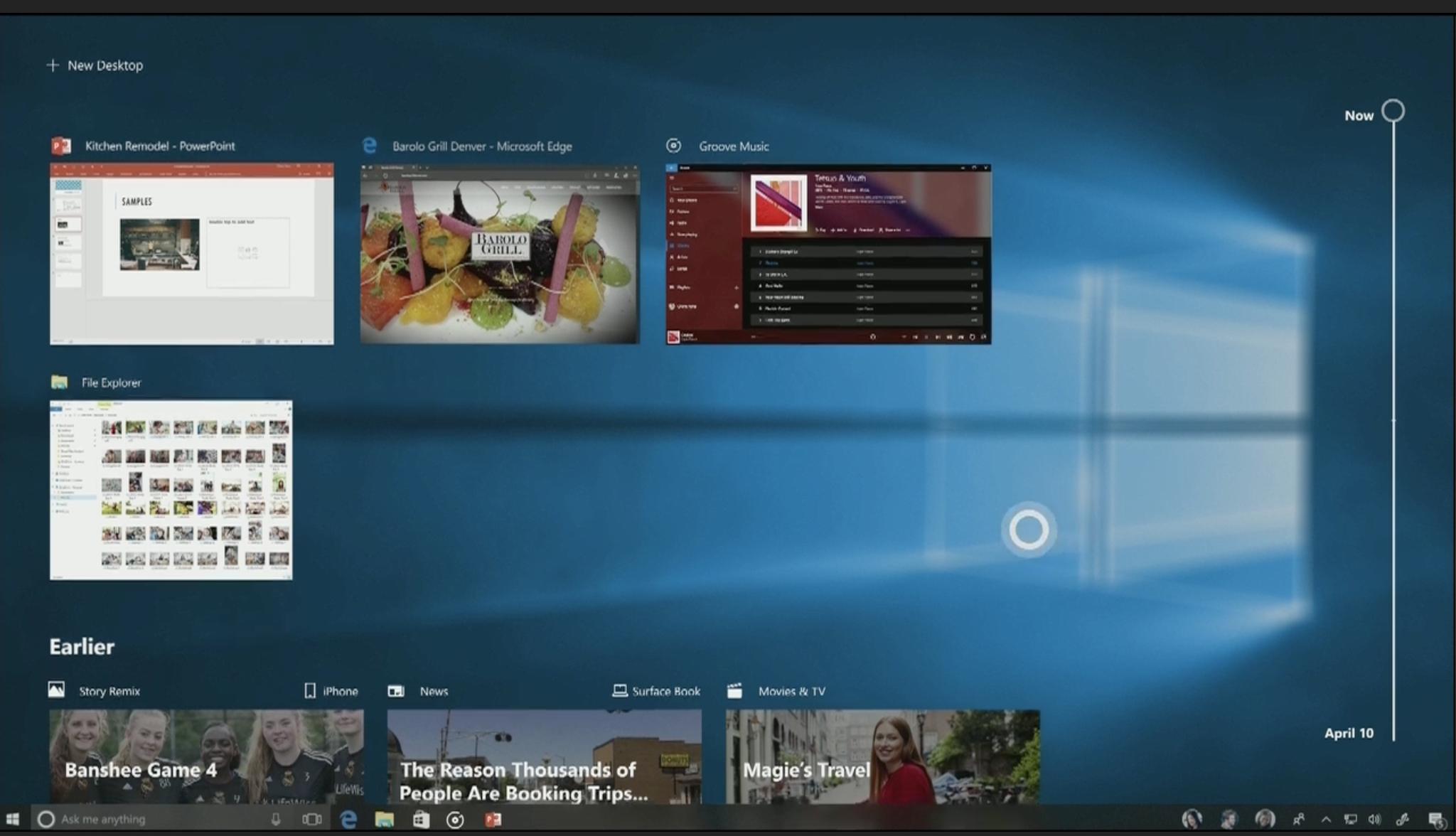
Task: Open PowerPoint from the taskbar
Action: [493, 820]
